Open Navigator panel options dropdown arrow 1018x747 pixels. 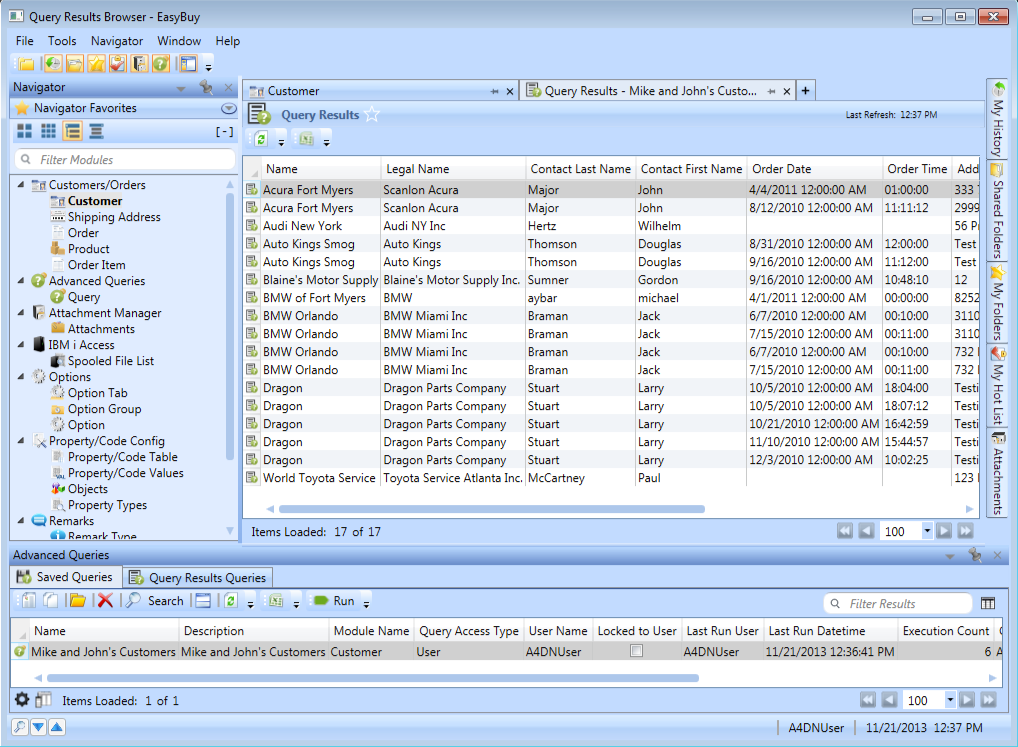point(181,88)
